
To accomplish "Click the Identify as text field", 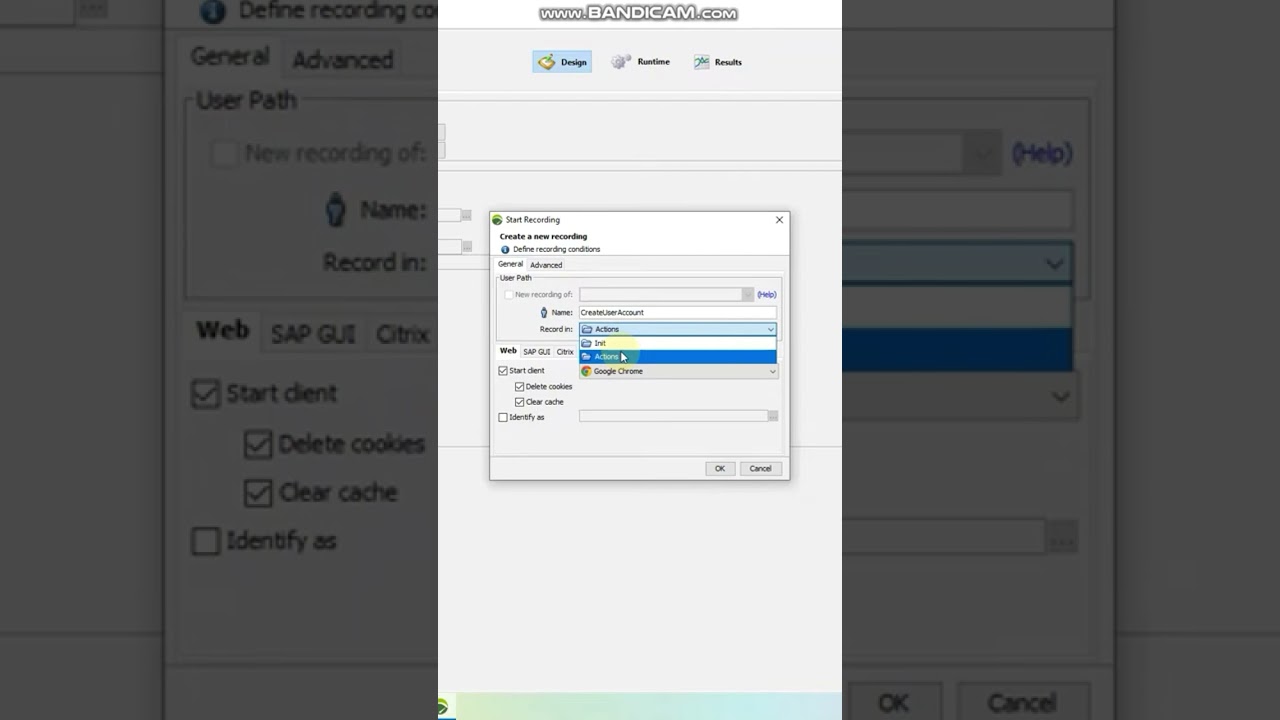I will (673, 416).
